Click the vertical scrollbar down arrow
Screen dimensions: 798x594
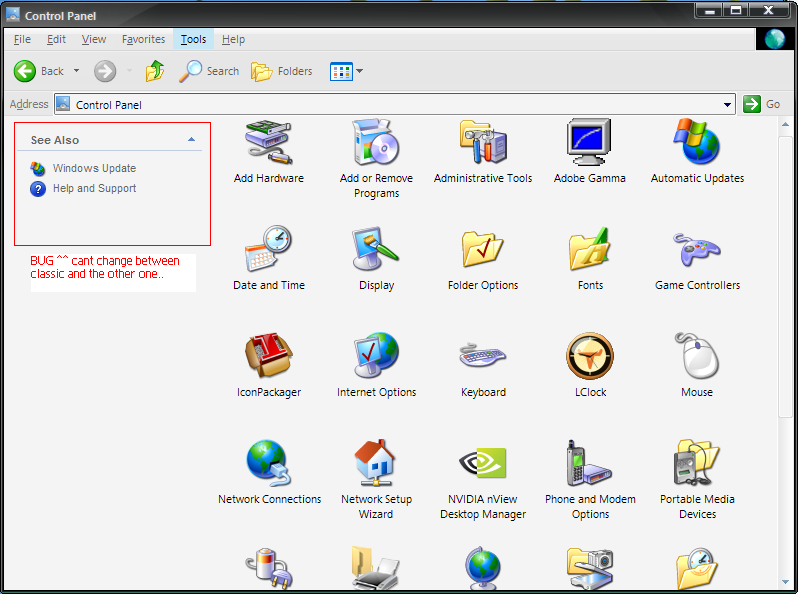click(x=786, y=585)
